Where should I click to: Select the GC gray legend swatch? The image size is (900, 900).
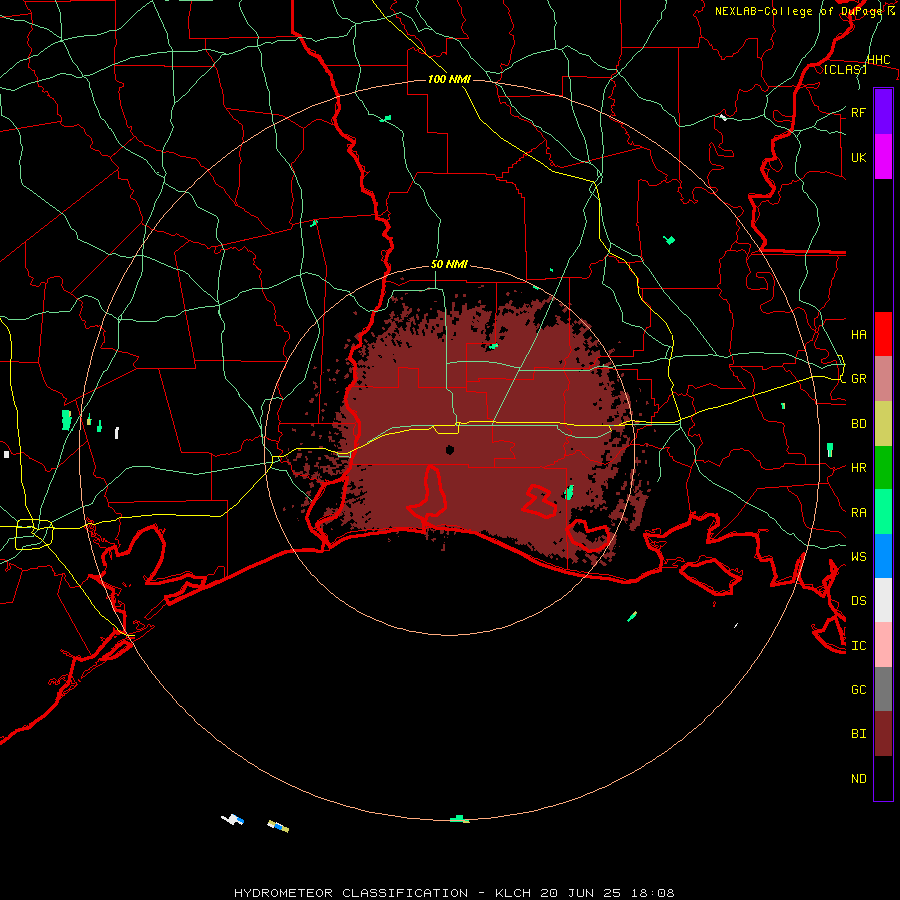pyautogui.click(x=883, y=689)
